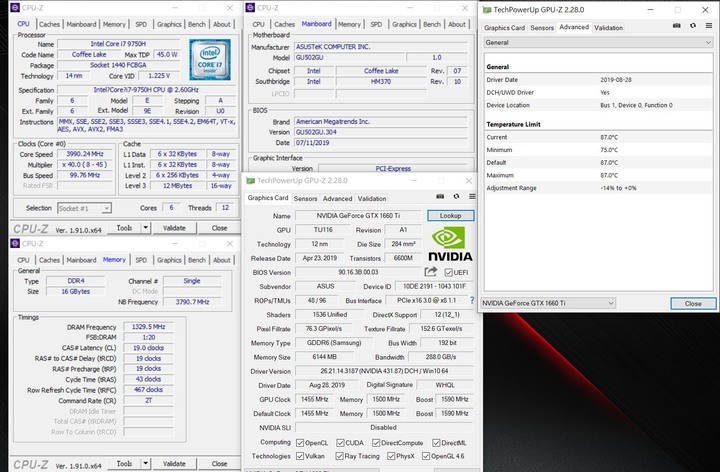Click the Threads count value 12
720x472 pixels.
pos(225,208)
